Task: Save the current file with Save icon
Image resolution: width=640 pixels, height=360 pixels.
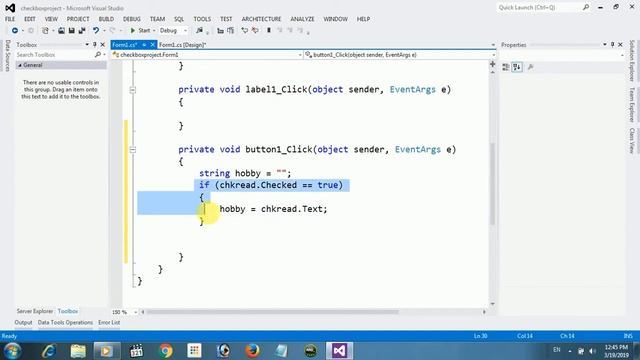Action: 71,31
